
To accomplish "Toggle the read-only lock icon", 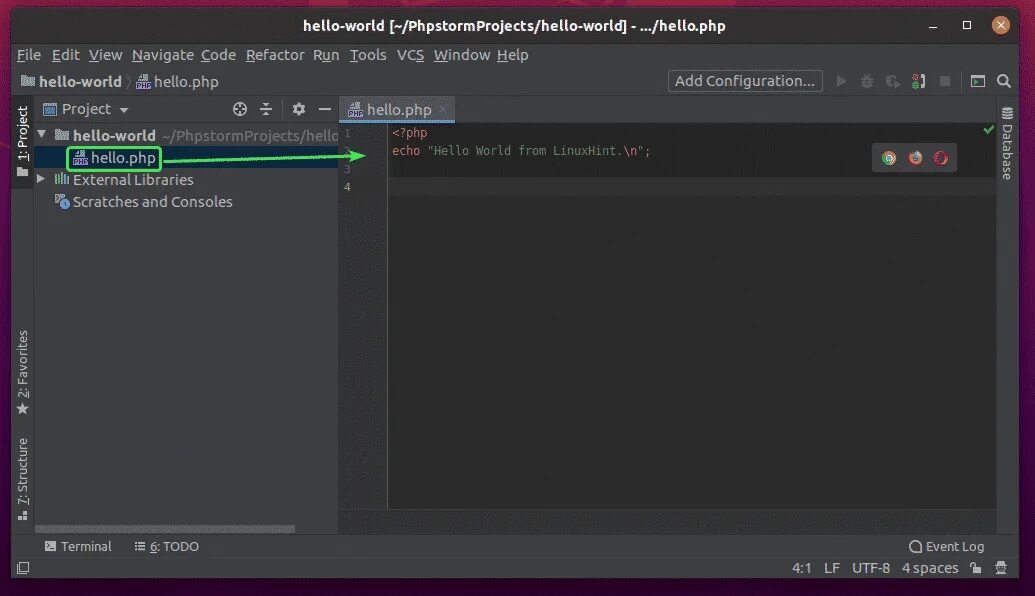I will 976,568.
